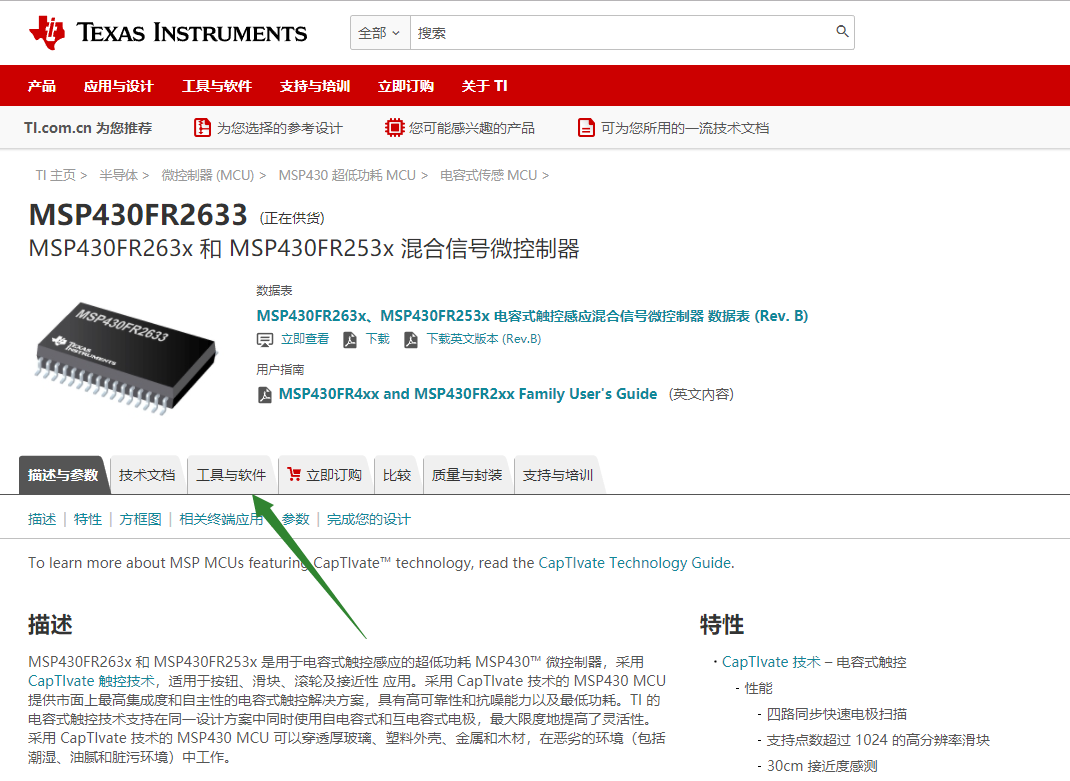1070x781 pixels.
Task: Go to 半导体 breadcrumb
Action: coord(118,175)
